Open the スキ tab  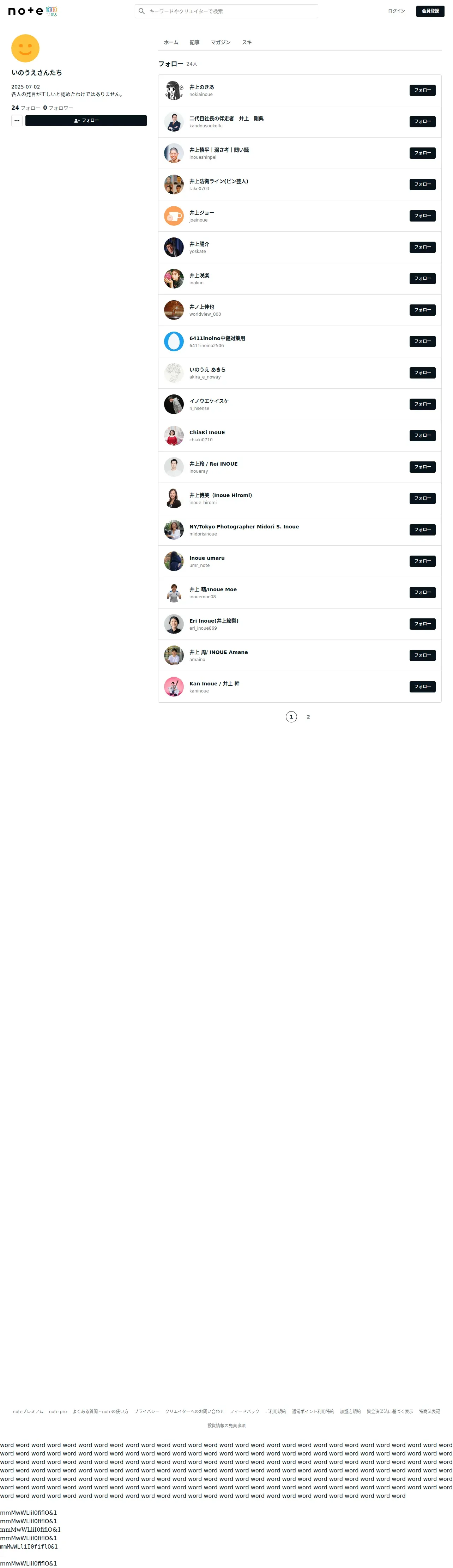point(247,43)
